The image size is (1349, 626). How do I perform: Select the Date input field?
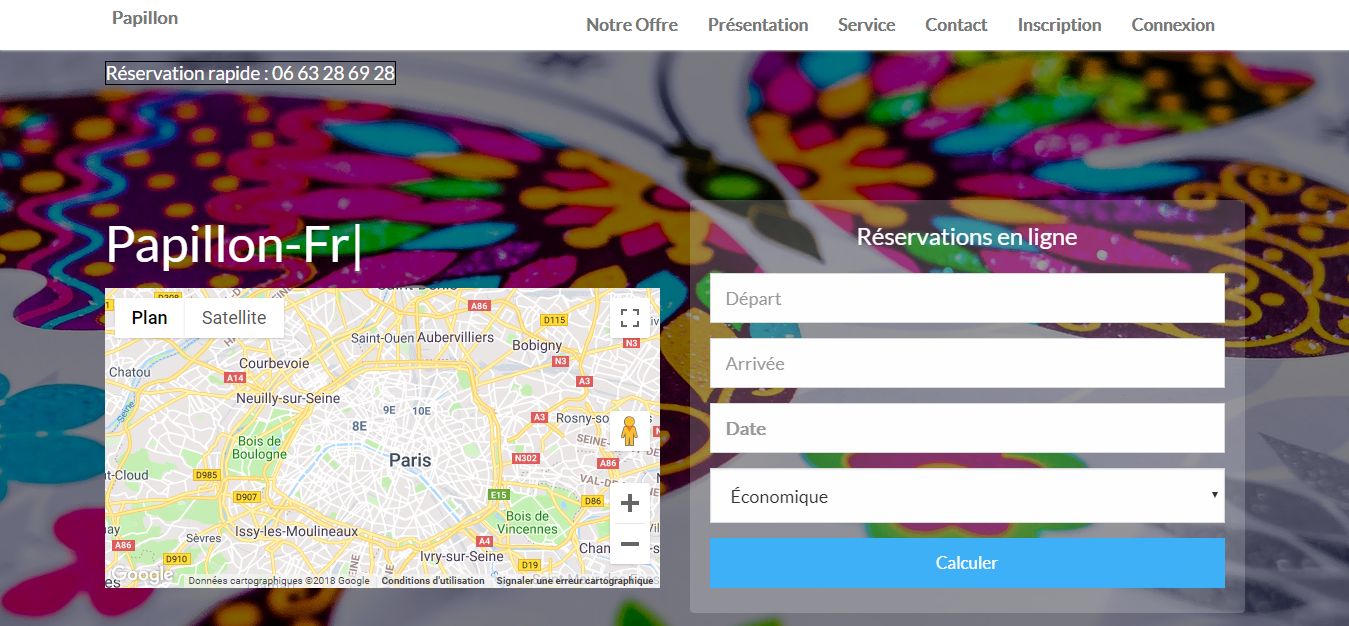[966, 428]
